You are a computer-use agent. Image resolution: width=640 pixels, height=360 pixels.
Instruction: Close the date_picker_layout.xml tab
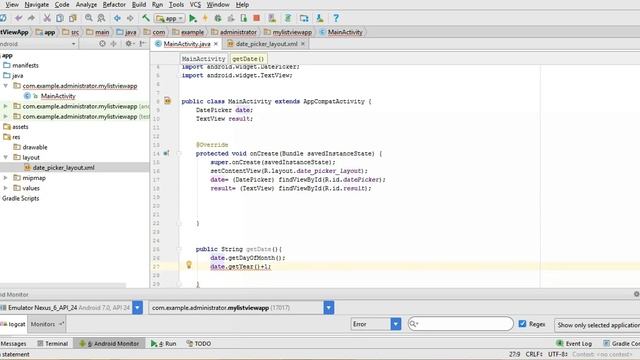[x=303, y=44]
